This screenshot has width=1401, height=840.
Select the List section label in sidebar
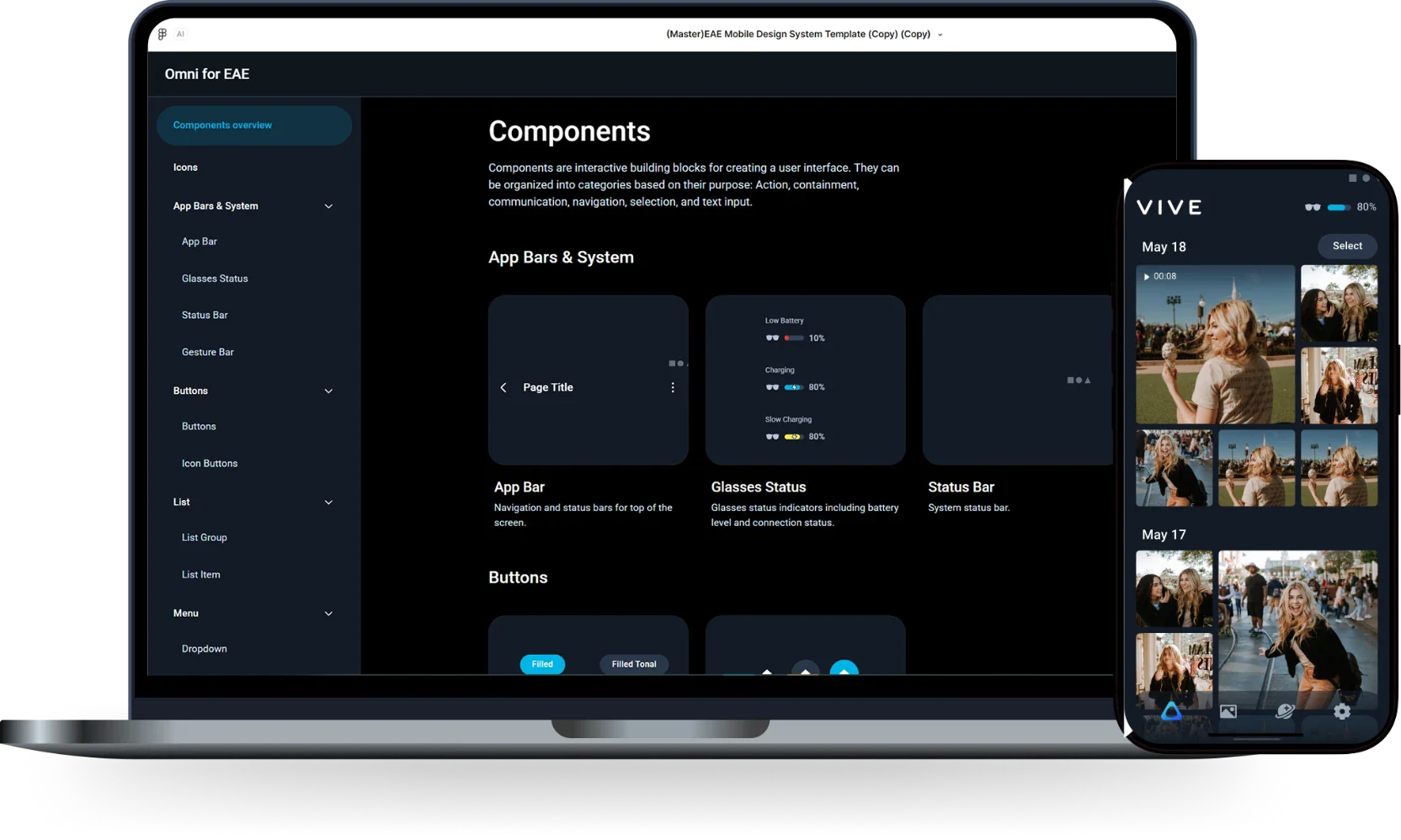click(x=181, y=502)
